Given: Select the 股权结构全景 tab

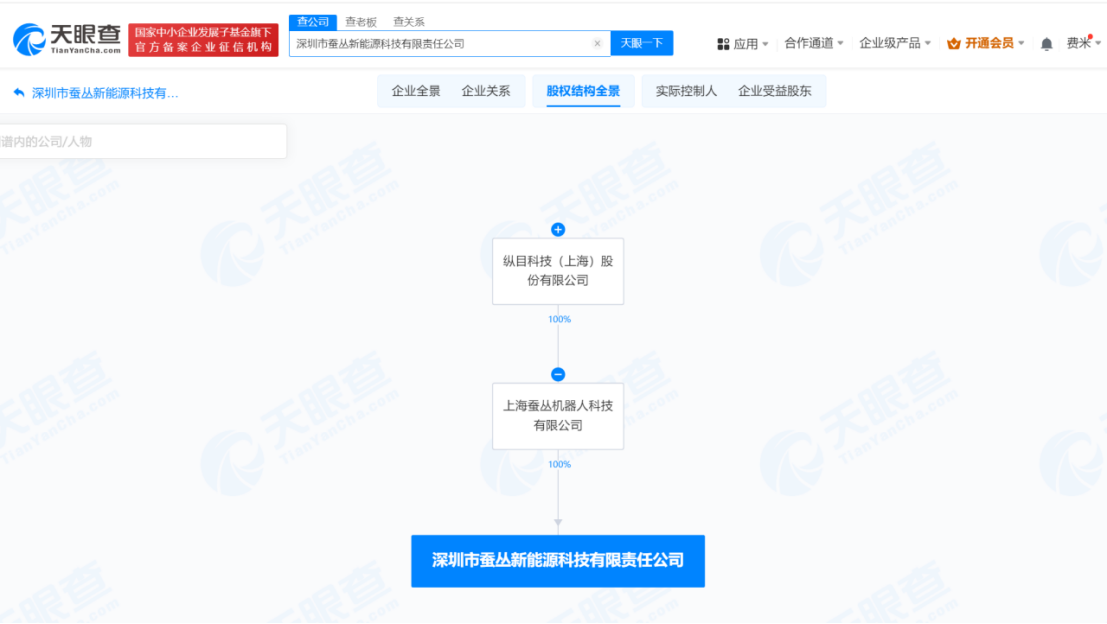Looking at the screenshot, I should 583,91.
